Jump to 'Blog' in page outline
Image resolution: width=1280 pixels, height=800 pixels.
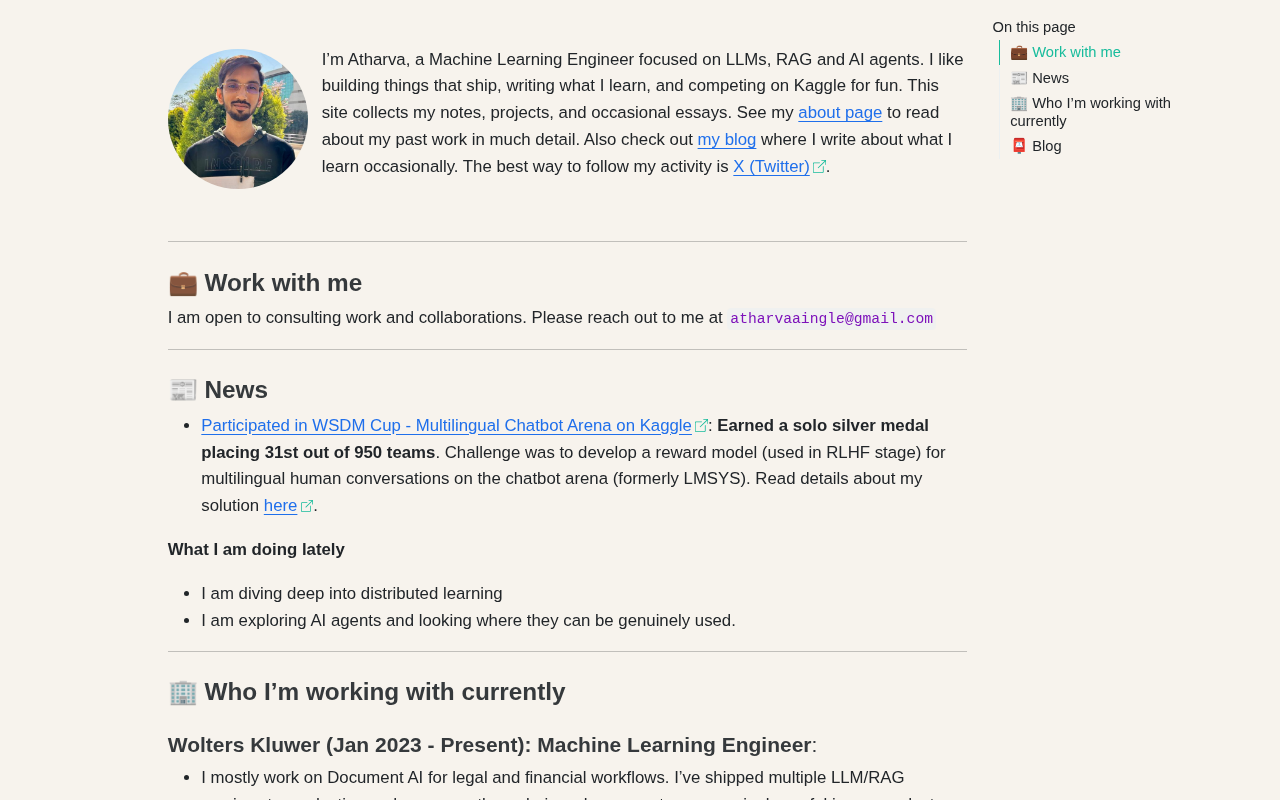click(1046, 146)
